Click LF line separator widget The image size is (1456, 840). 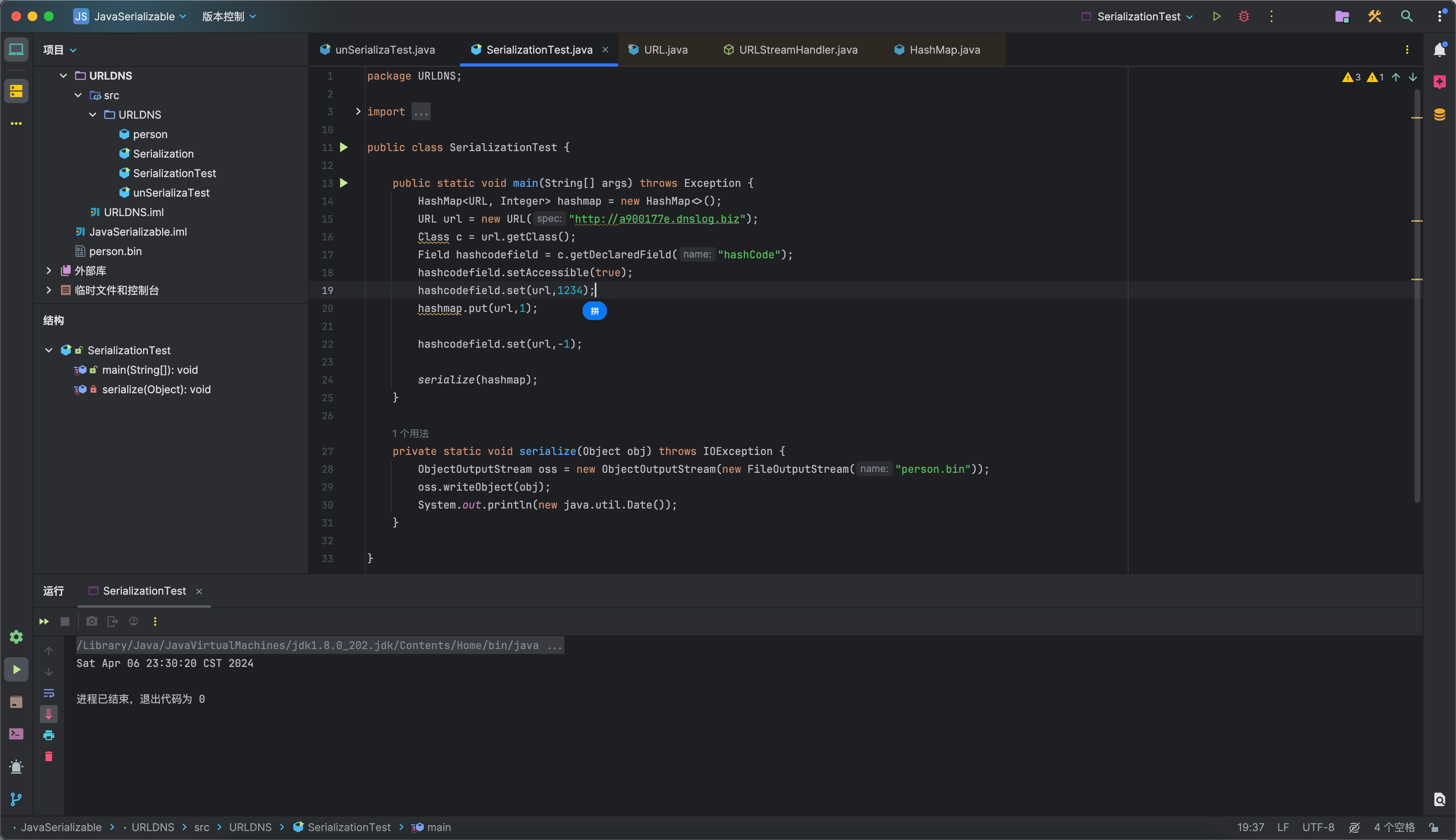pyautogui.click(x=1283, y=827)
